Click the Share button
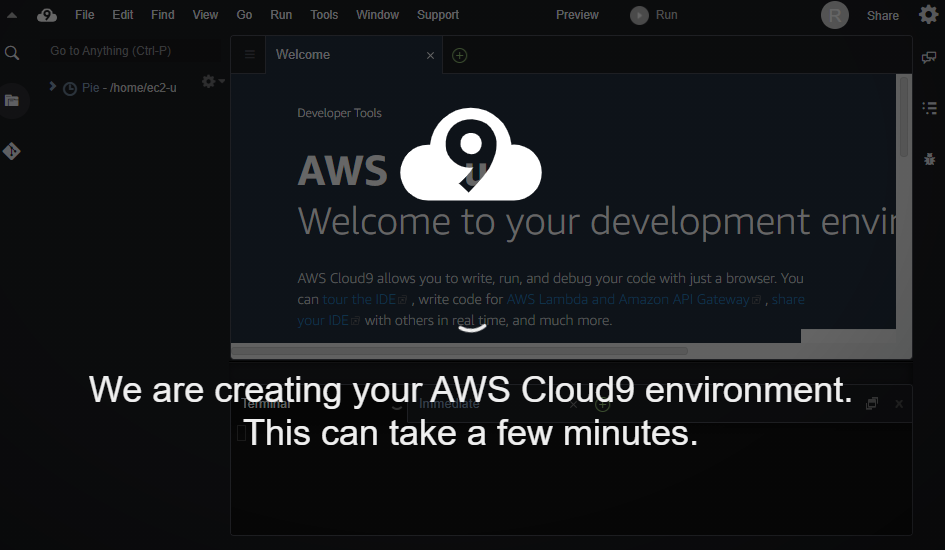945x550 pixels. click(x=882, y=16)
